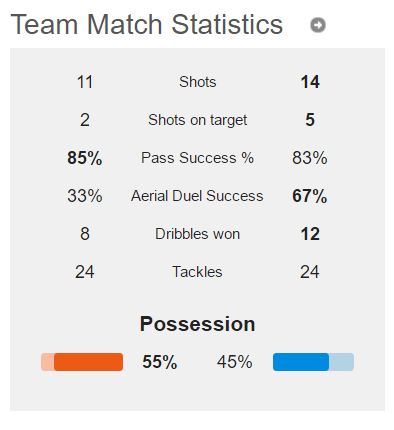The height and width of the screenshot is (430, 394).
Task: Select the Dribbles won label
Action: [197, 234]
